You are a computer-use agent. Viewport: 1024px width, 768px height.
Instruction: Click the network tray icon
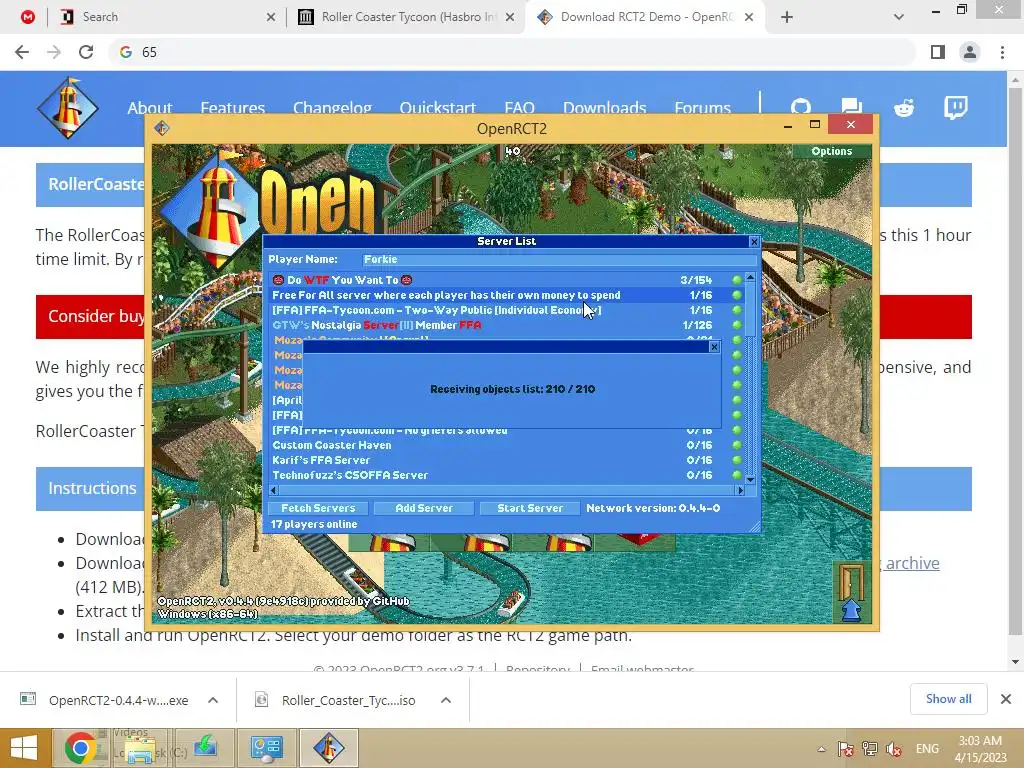click(869, 749)
